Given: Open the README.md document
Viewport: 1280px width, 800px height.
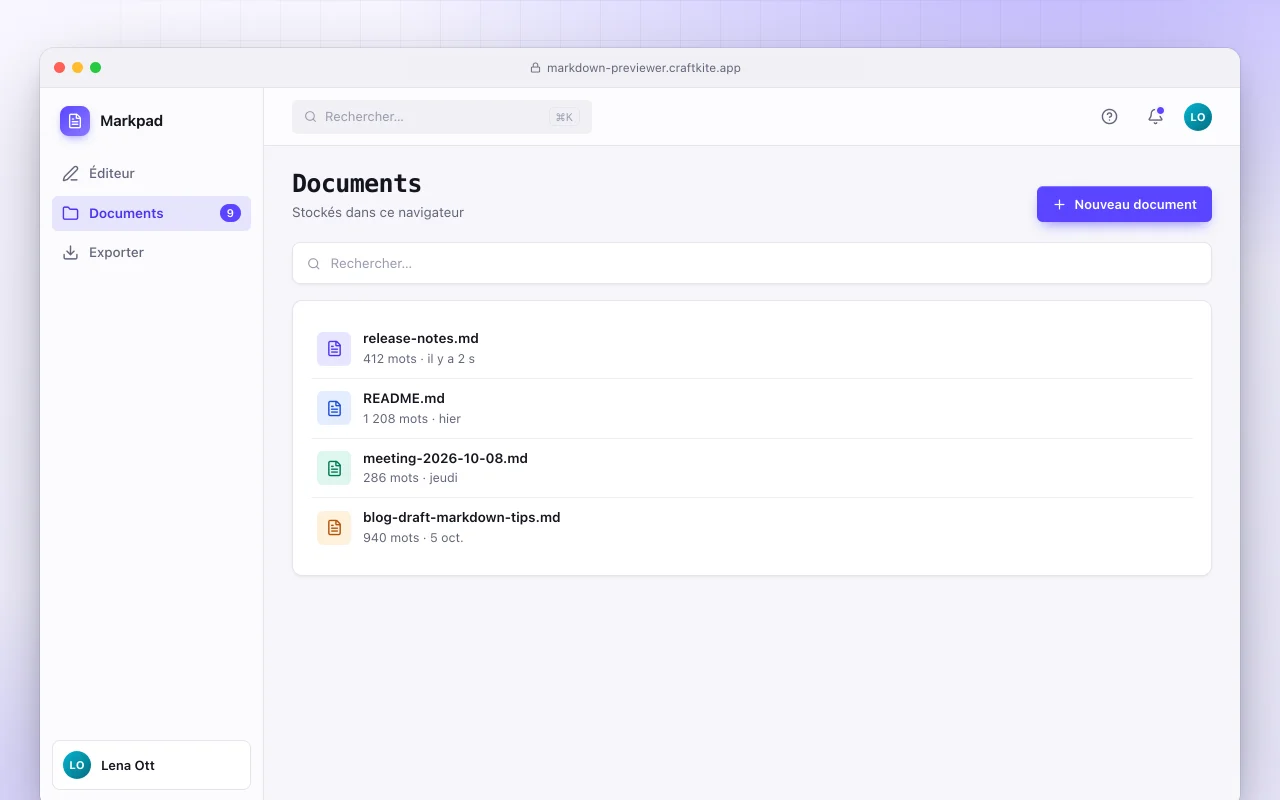Looking at the screenshot, I should click(752, 408).
